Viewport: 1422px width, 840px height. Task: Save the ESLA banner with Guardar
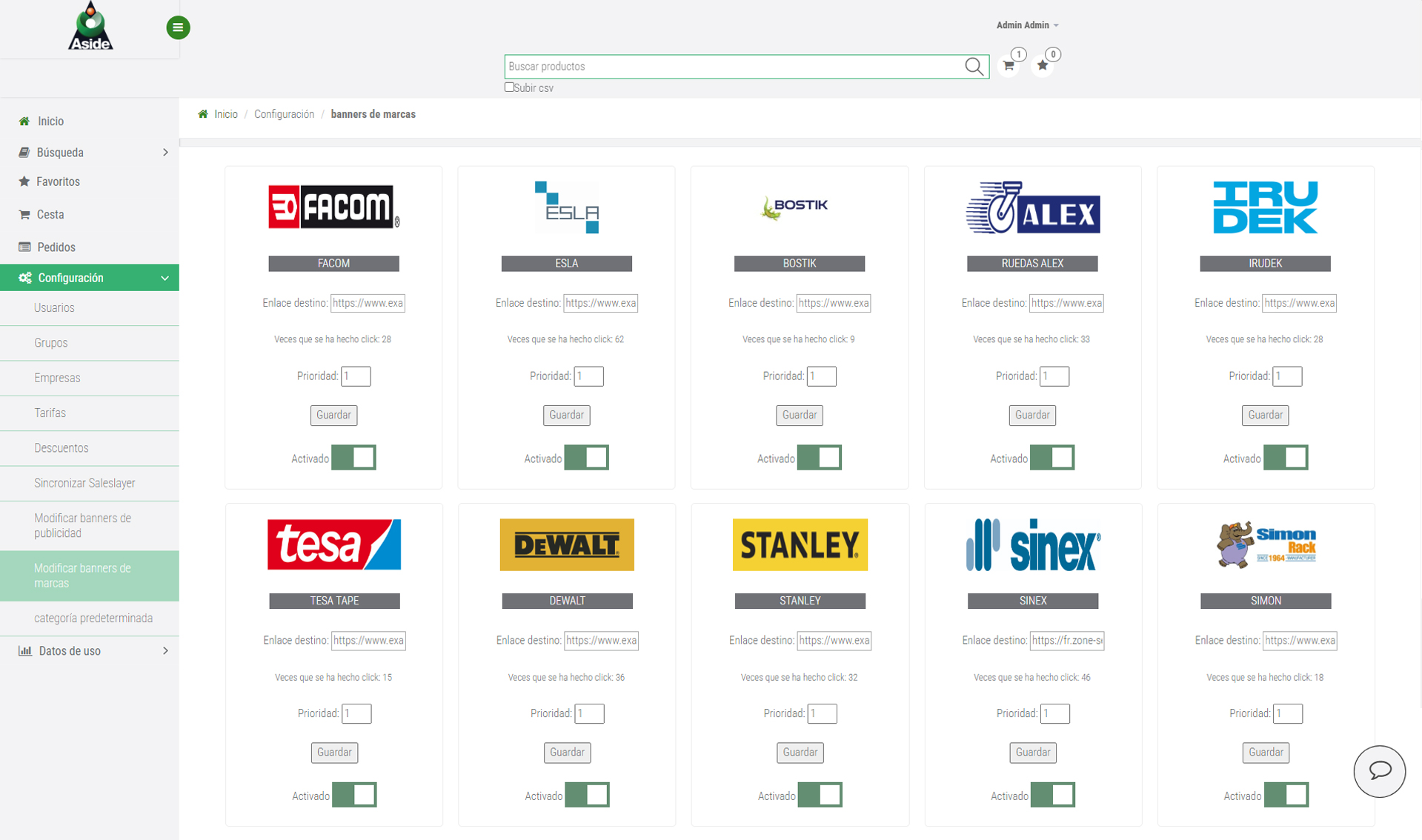click(566, 415)
